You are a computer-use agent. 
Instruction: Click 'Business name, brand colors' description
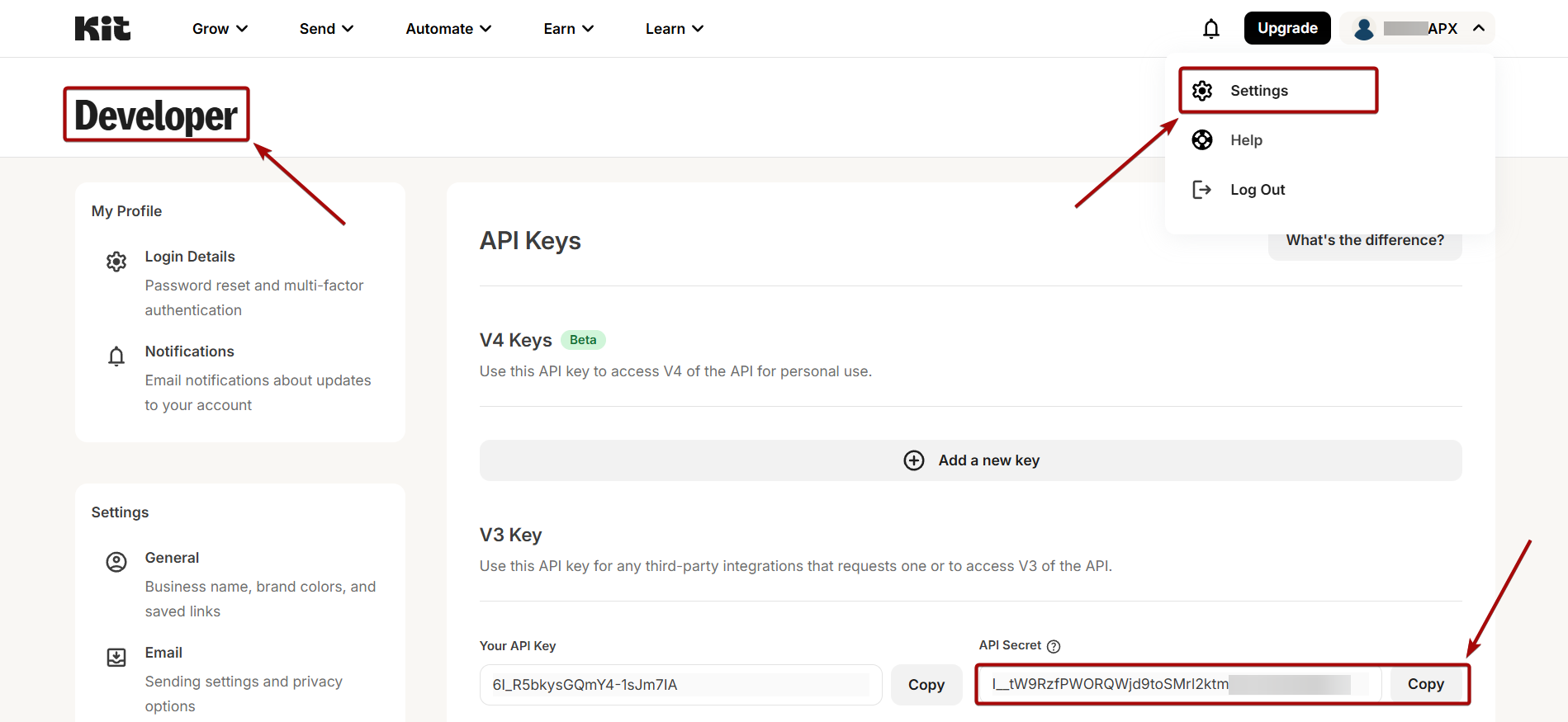coord(260,599)
